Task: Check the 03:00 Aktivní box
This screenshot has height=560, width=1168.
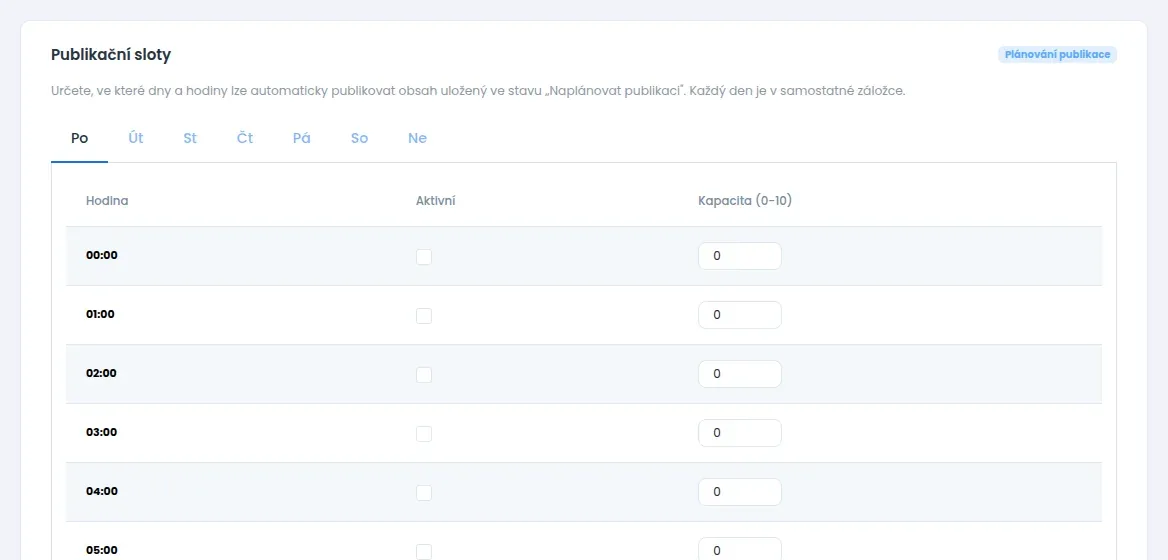Action: 424,433
